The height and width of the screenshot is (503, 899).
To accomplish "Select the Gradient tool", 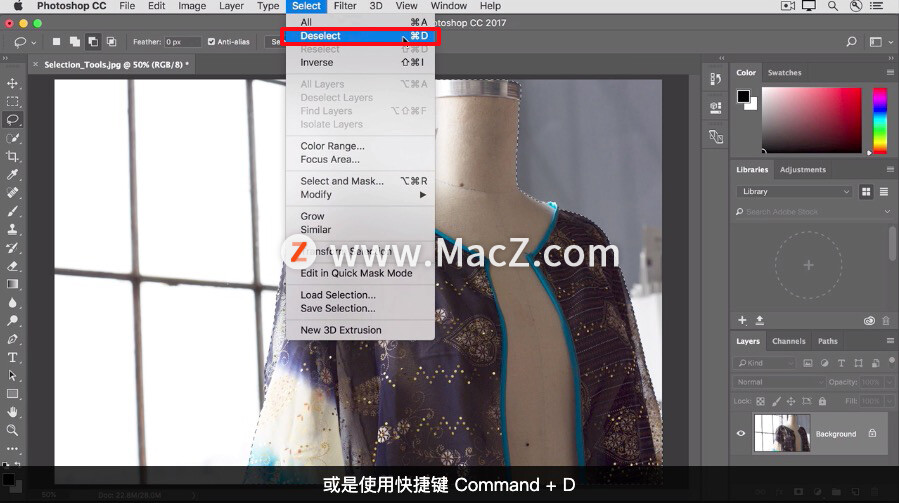I will (12, 284).
